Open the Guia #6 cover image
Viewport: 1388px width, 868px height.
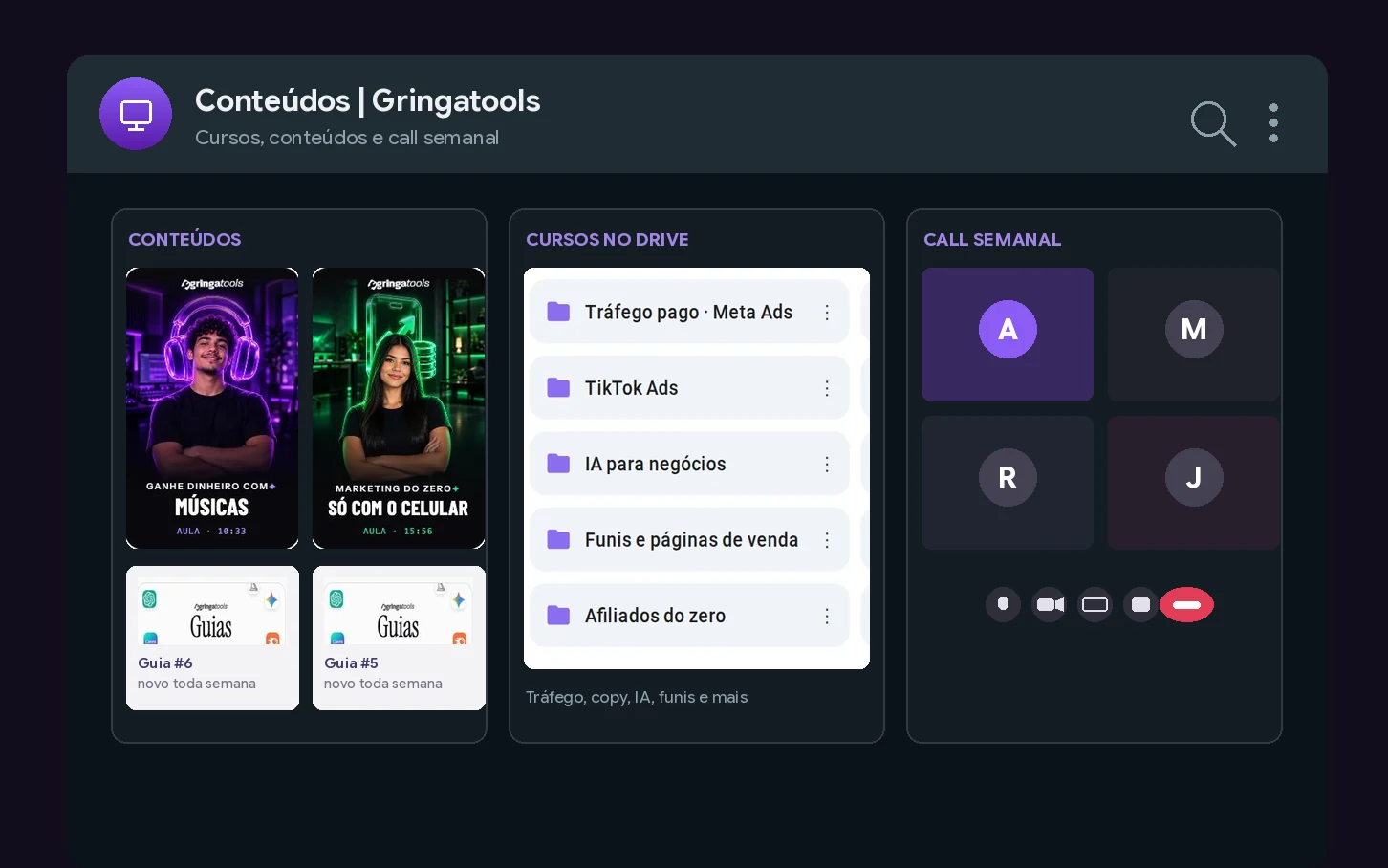[x=212, y=611]
